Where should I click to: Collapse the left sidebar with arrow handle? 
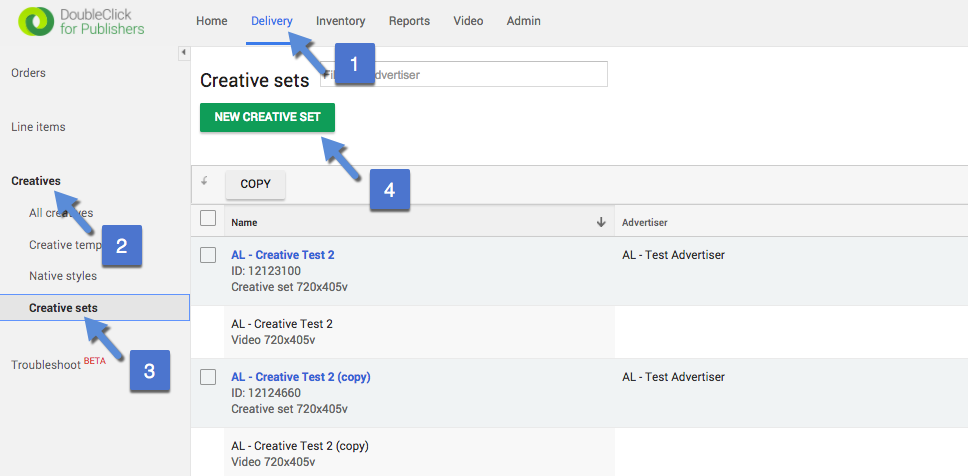[184, 52]
